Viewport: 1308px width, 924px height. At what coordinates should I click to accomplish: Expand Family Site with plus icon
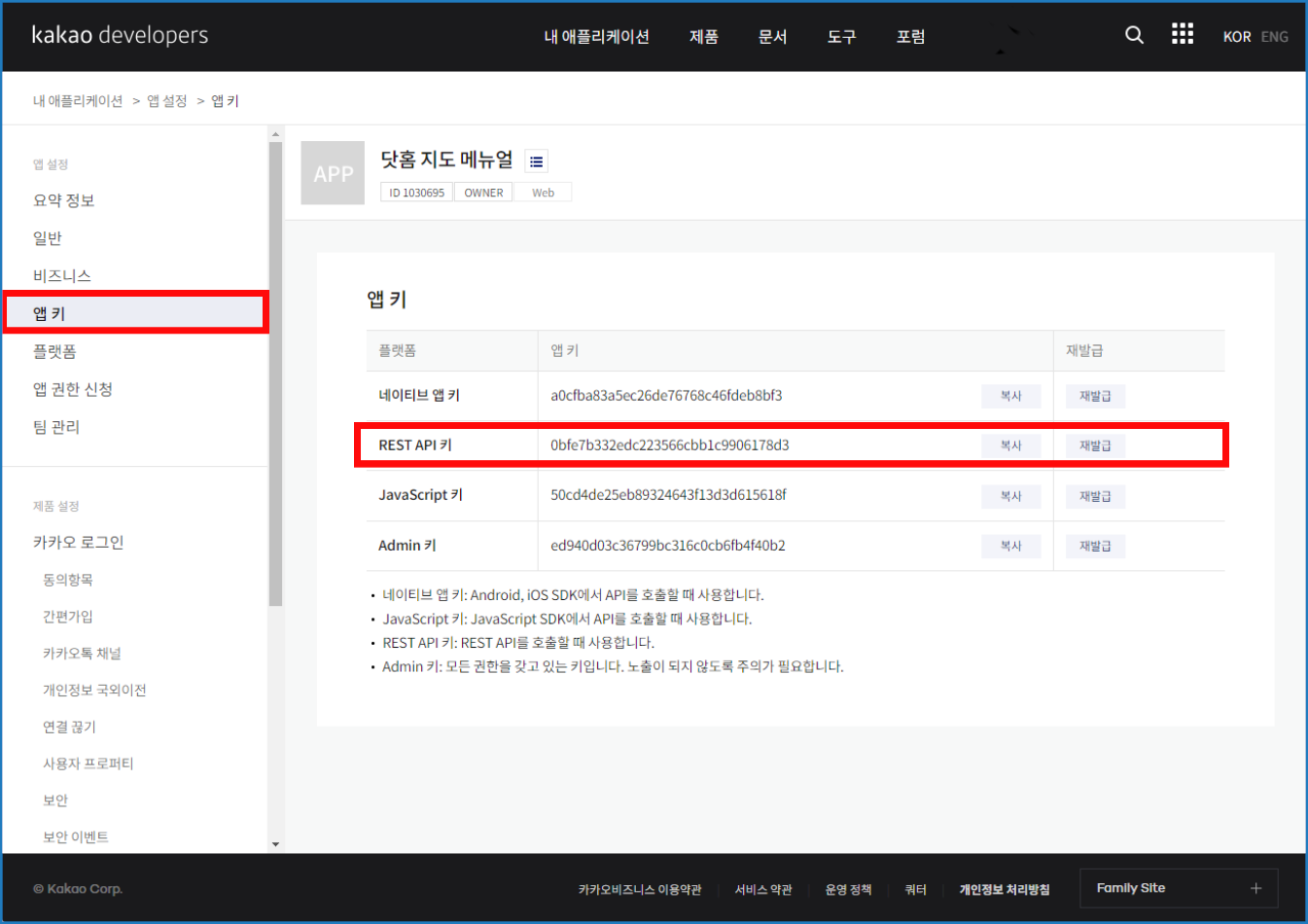(1255, 888)
